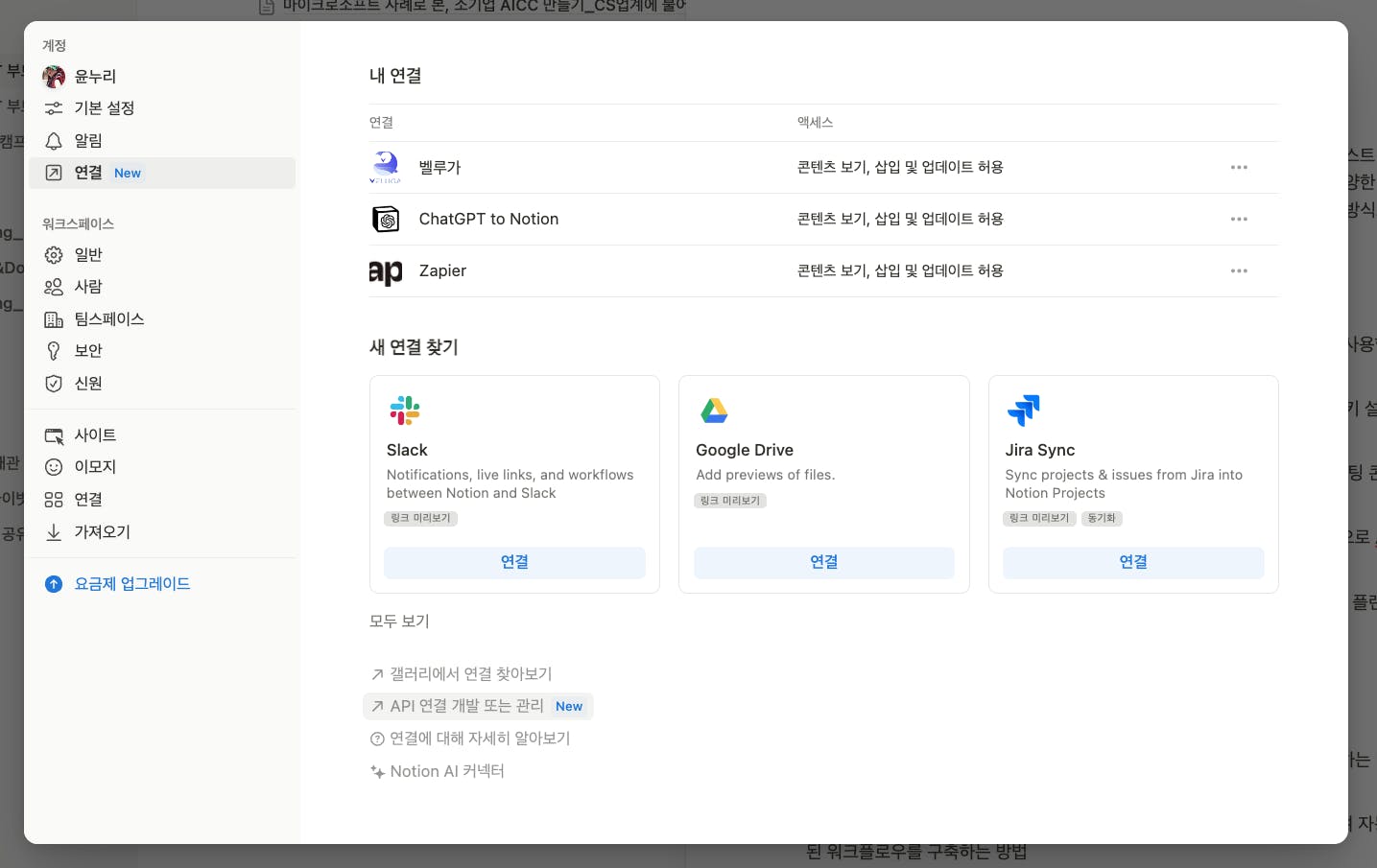Click the 가져오기 download arrow icon
The height and width of the screenshot is (868, 1377).
[x=54, y=532]
